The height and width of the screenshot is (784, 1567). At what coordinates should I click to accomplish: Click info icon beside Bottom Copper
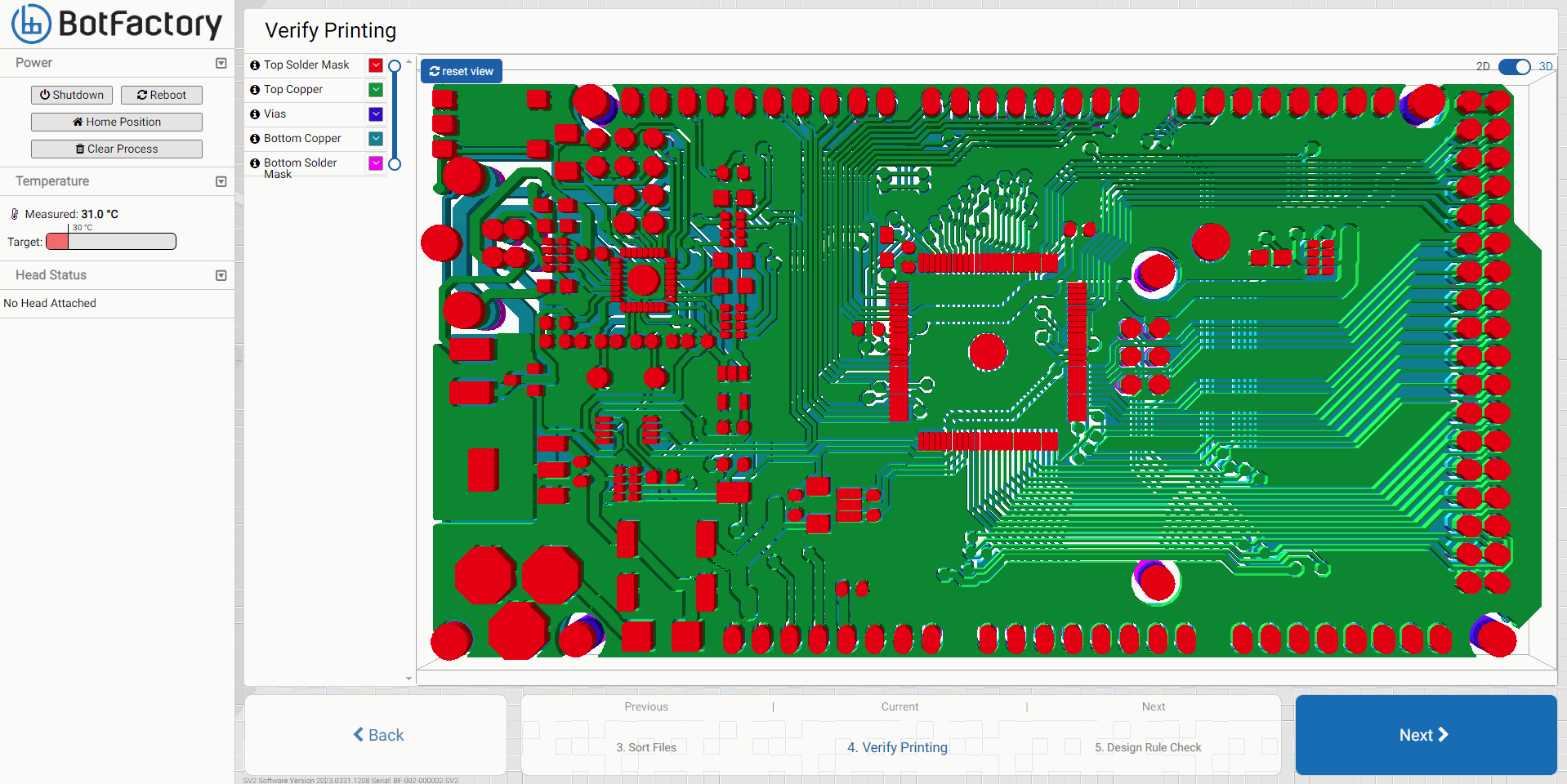point(255,139)
